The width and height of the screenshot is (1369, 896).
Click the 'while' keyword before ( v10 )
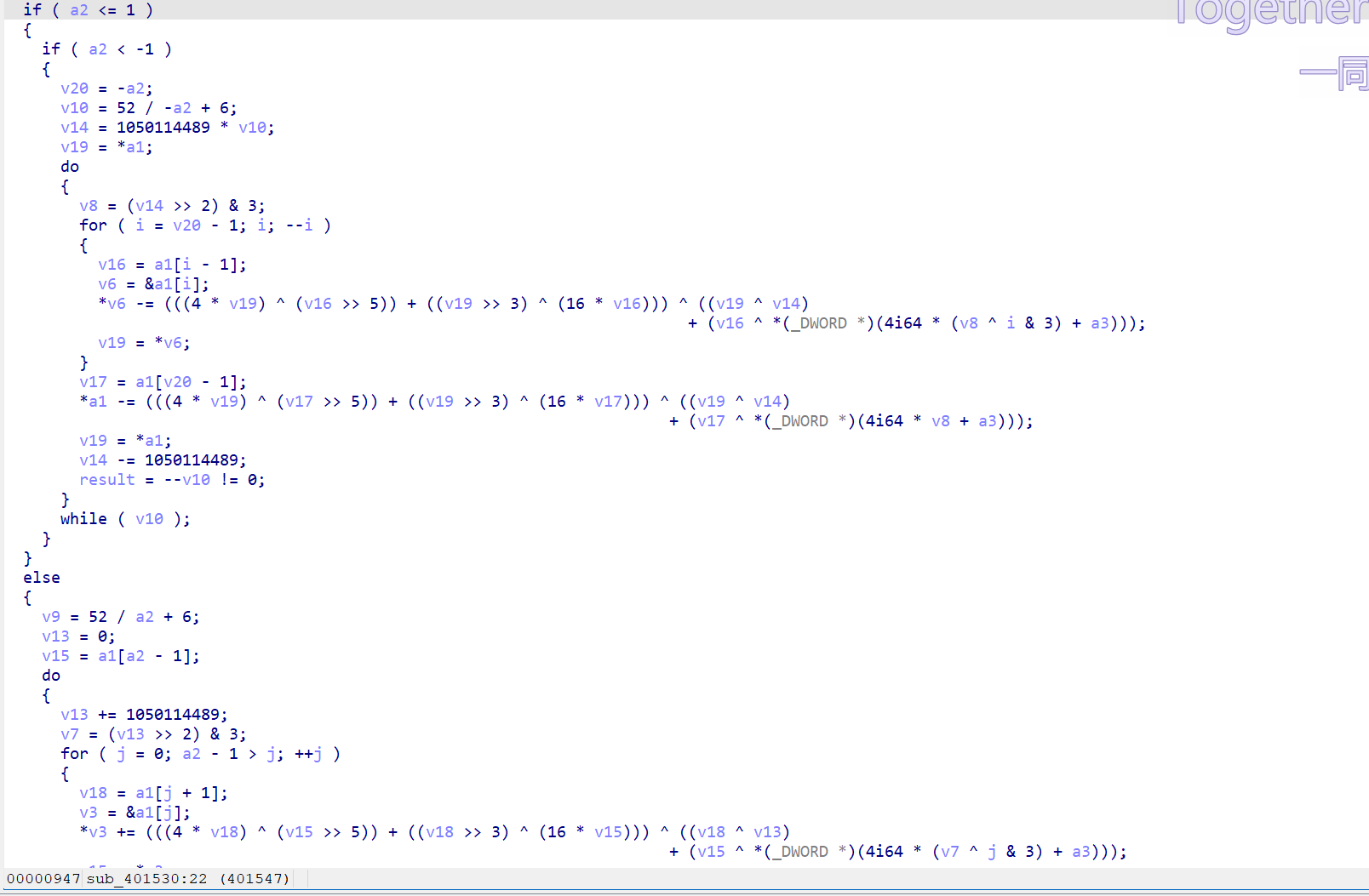(83, 519)
